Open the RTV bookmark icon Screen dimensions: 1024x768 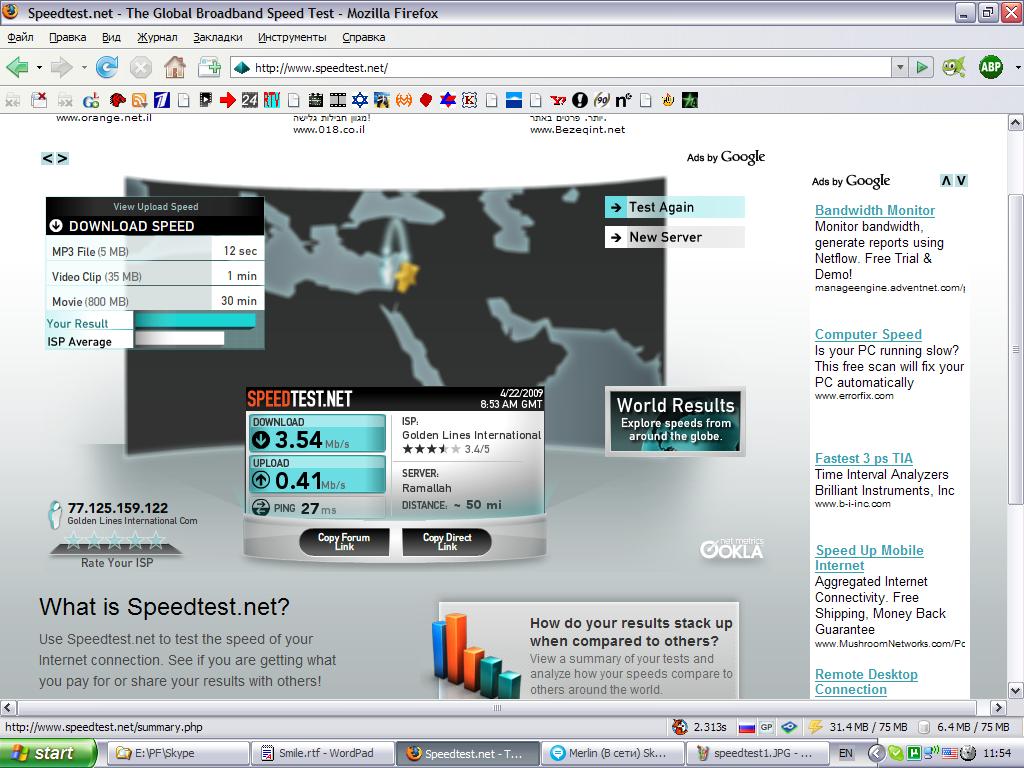pos(272,100)
